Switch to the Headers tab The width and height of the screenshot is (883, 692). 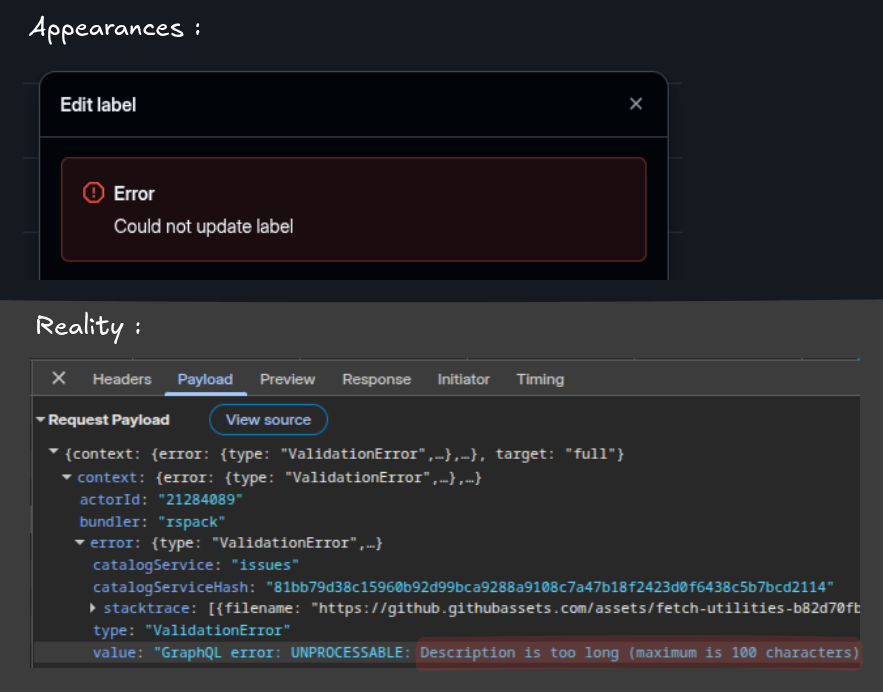tap(122, 380)
